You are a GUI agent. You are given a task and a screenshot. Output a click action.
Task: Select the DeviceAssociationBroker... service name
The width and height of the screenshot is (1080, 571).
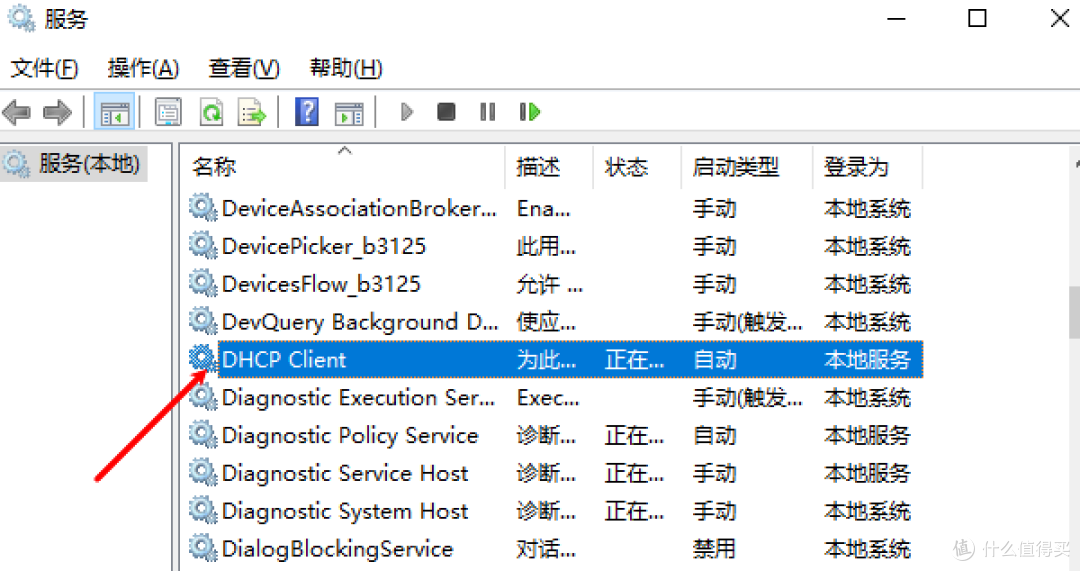(359, 208)
